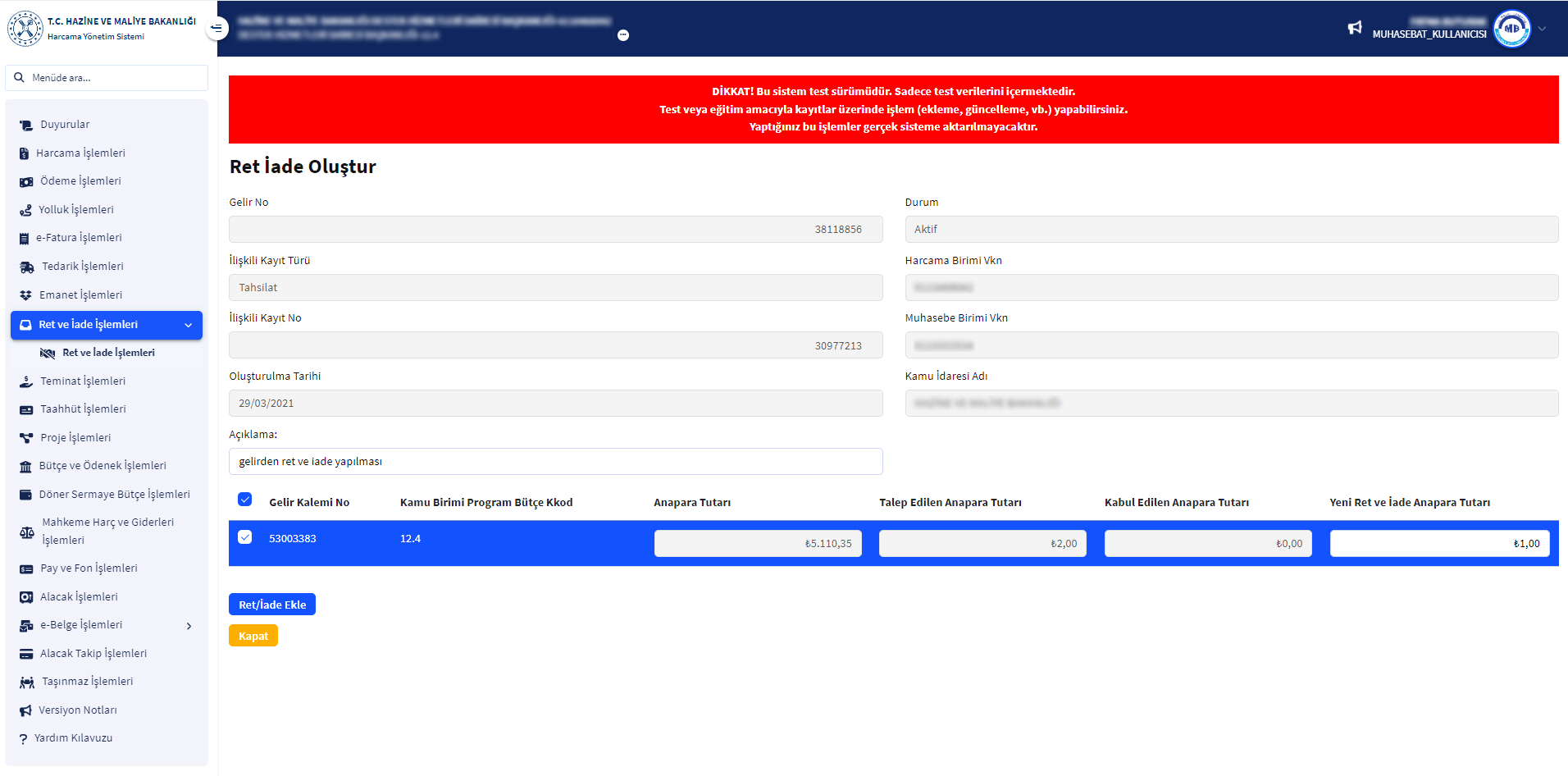Click the Bütçe ve Ödenek building icon
The height and width of the screenshot is (776, 1568).
(x=25, y=466)
